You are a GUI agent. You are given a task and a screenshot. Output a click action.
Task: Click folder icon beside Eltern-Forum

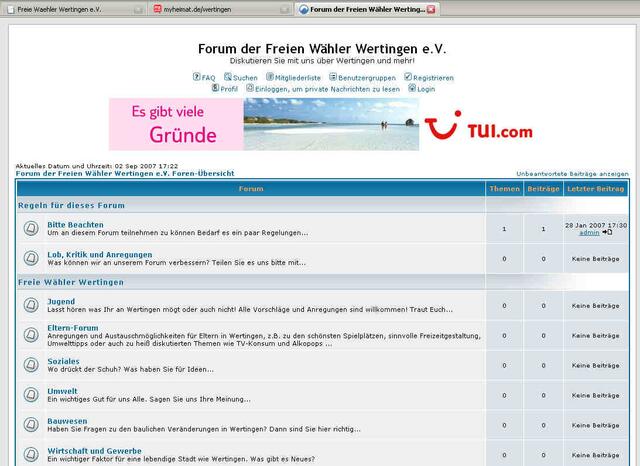coord(31,335)
